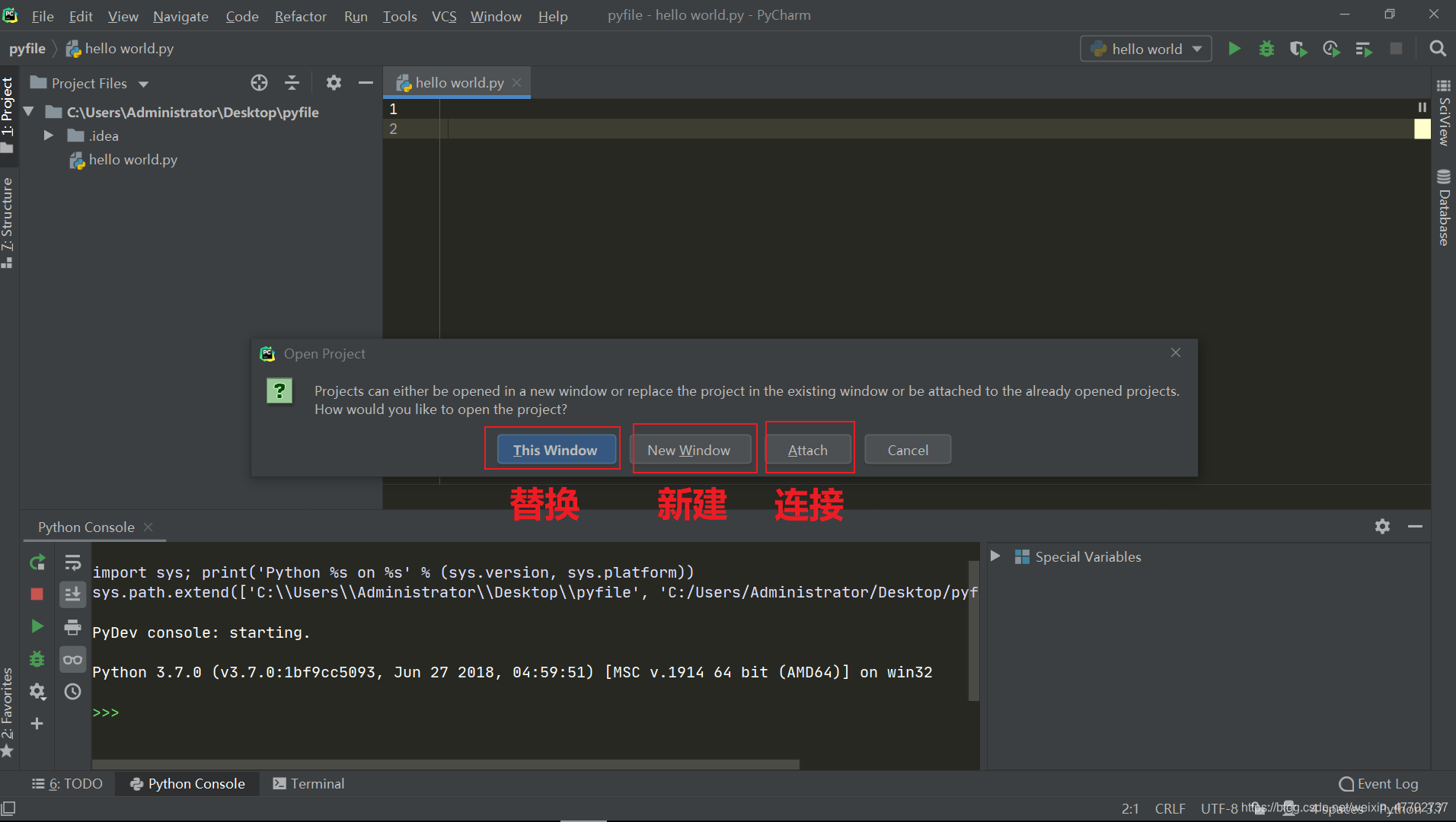The width and height of the screenshot is (1456, 822).
Task: Launch the profiler run icon
Action: [1331, 49]
